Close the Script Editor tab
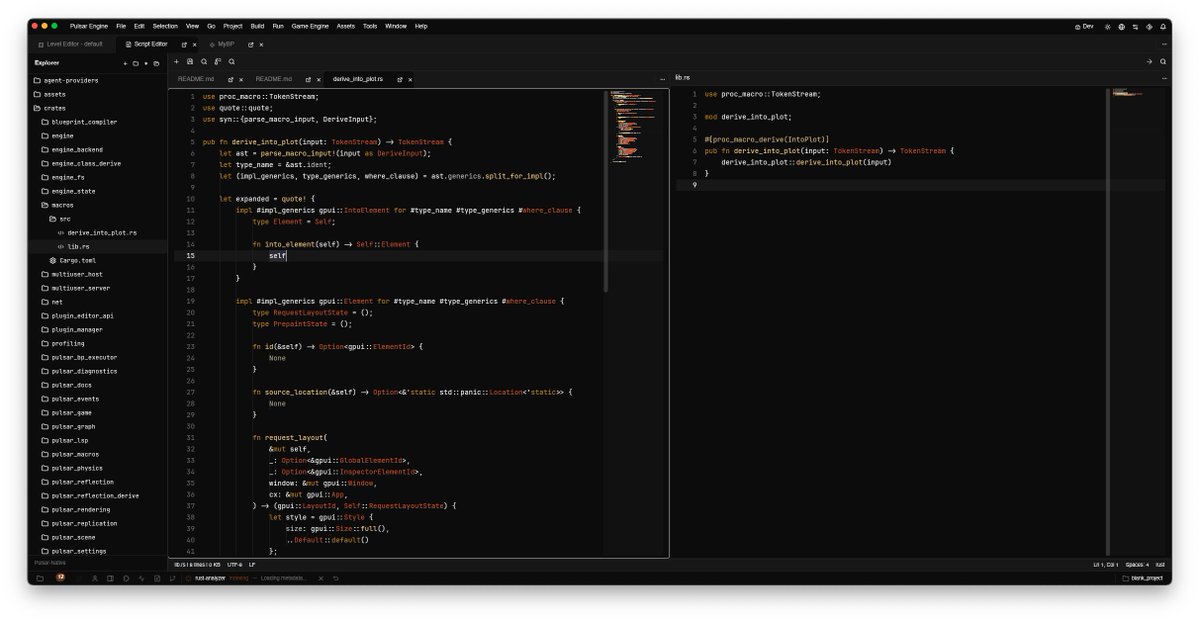This screenshot has height=622, width=1200. click(x=195, y=45)
